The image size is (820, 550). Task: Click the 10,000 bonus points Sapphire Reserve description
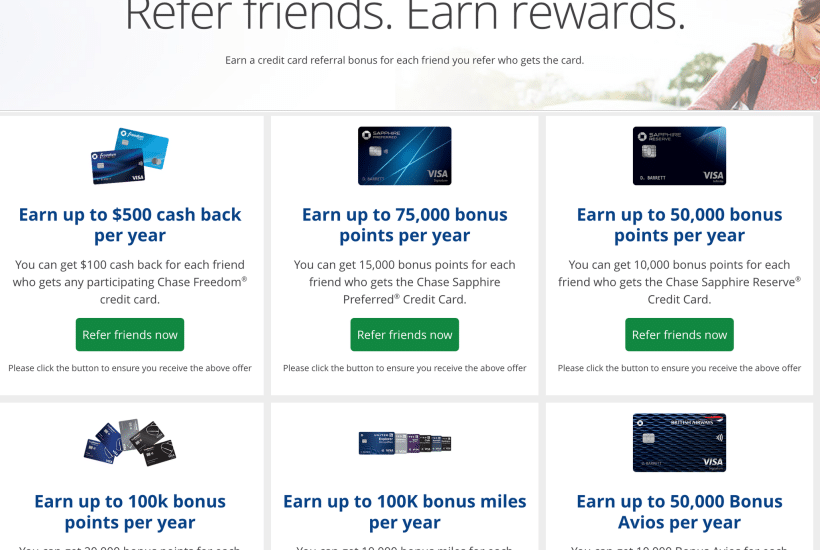[679, 282]
